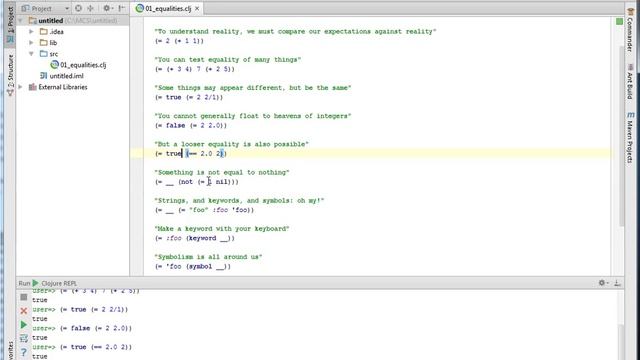Click line (= __ (= "foo" :foo 'foo))
The width and height of the screenshot is (640, 360).
(x=204, y=210)
